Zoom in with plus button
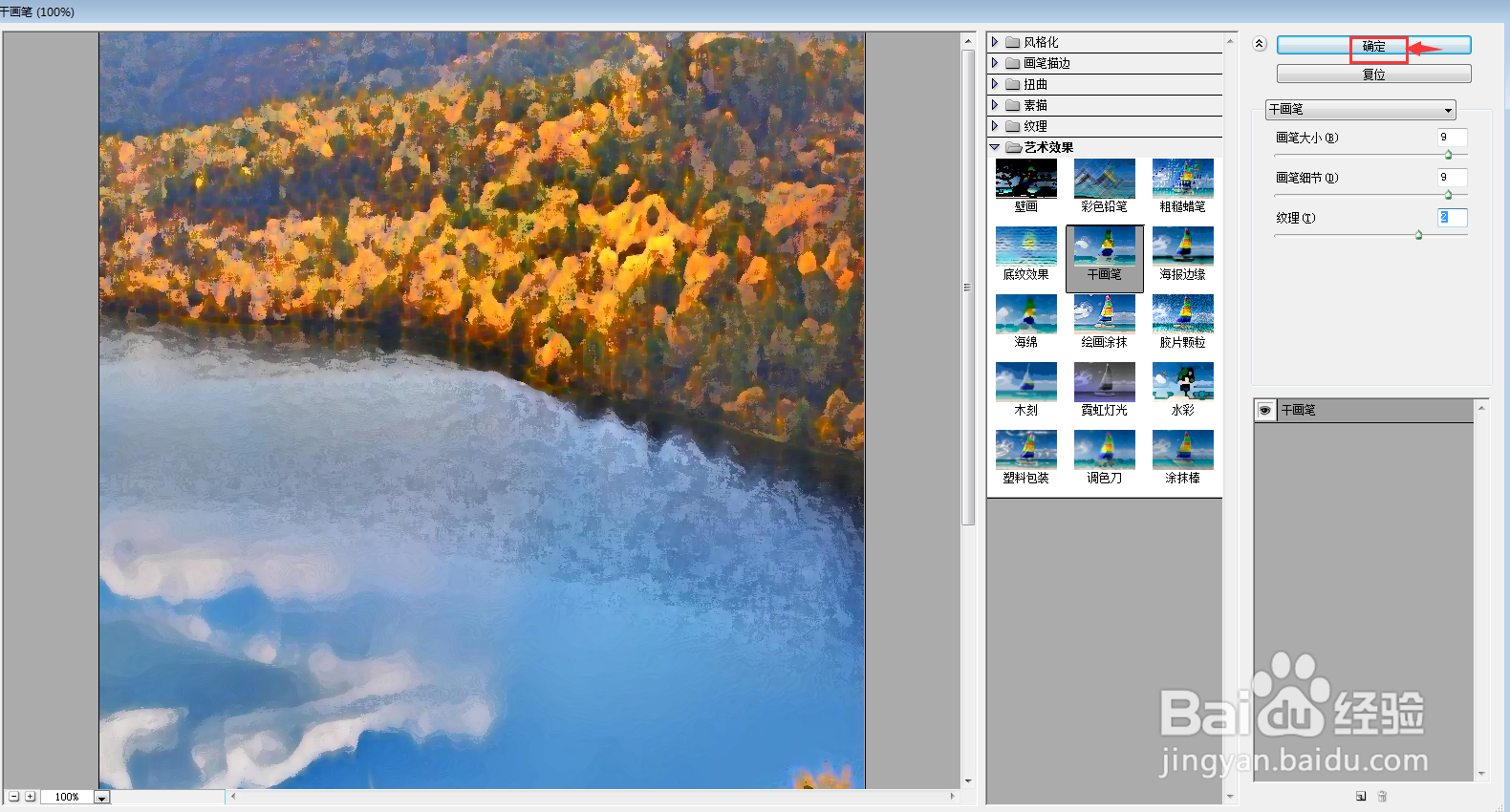 click(x=31, y=796)
